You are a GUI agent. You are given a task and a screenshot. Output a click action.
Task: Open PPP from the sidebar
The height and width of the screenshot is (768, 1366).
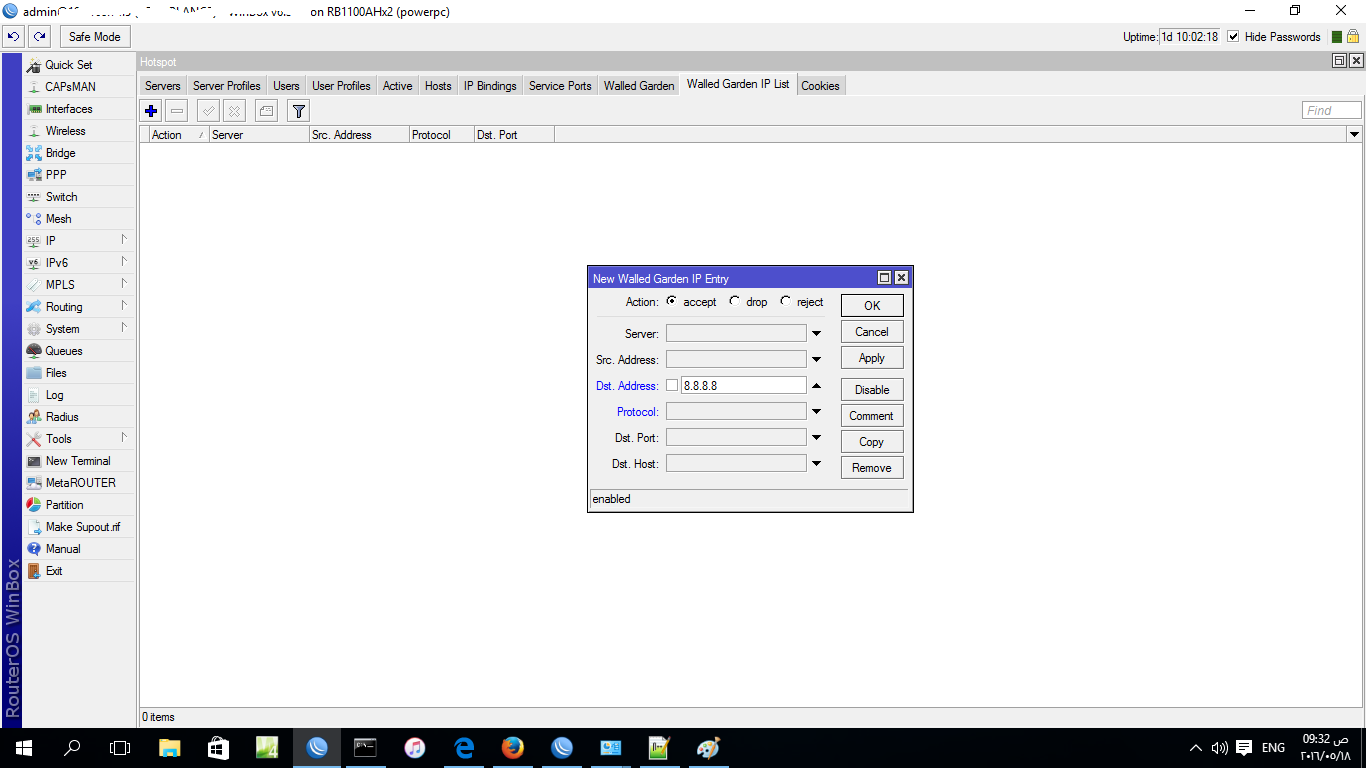pyautogui.click(x=79, y=175)
